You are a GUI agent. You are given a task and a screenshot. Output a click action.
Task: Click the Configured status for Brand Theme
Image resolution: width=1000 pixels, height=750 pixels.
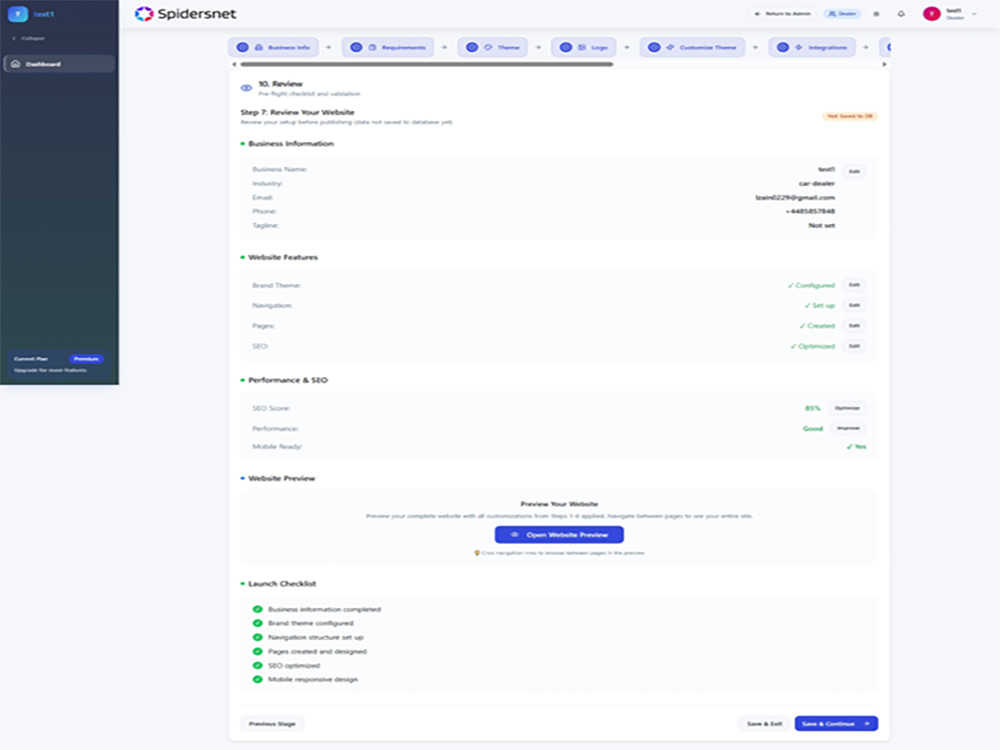coord(811,285)
